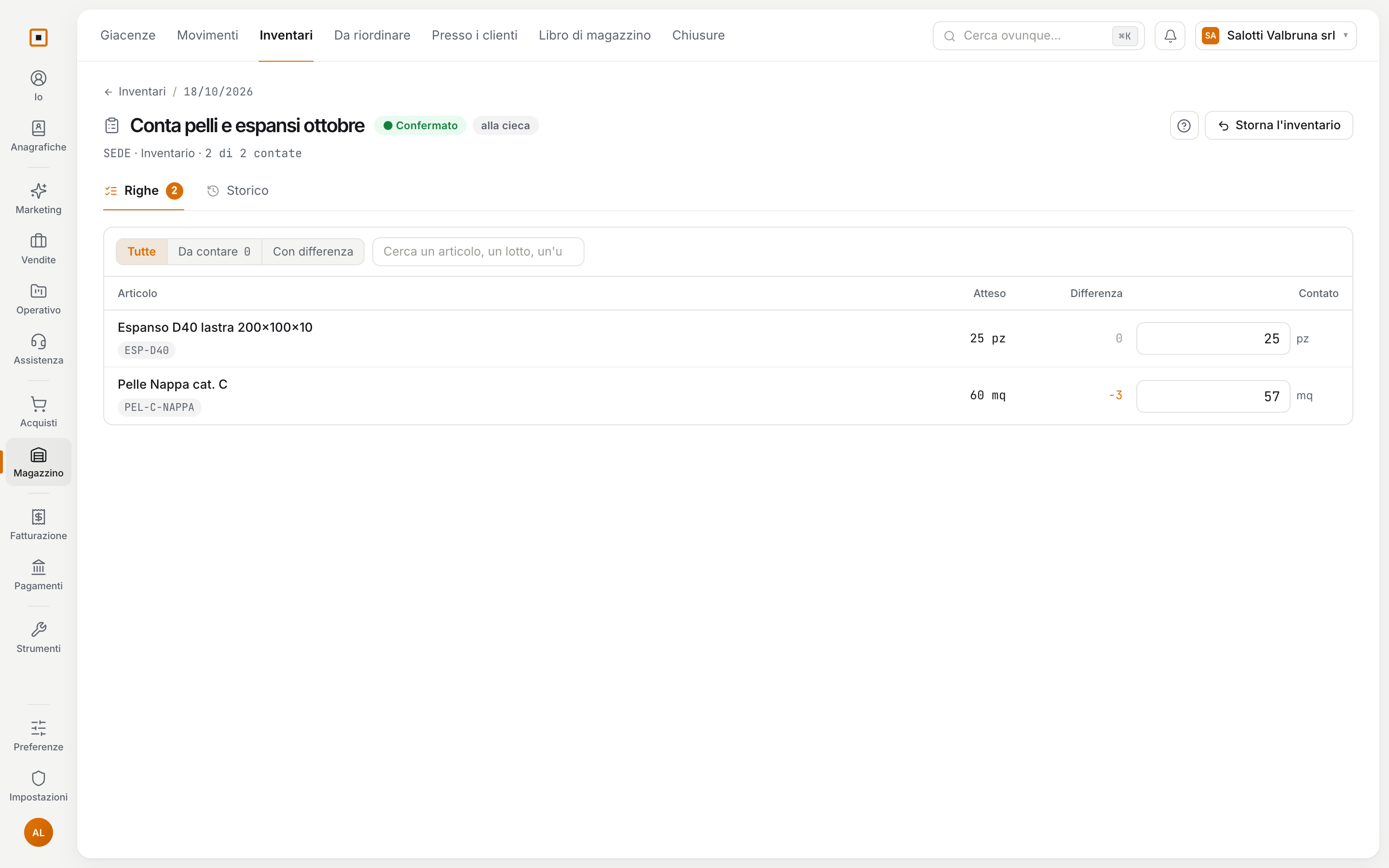This screenshot has width=1389, height=868.
Task: Click the notifications bell icon
Action: (1170, 36)
